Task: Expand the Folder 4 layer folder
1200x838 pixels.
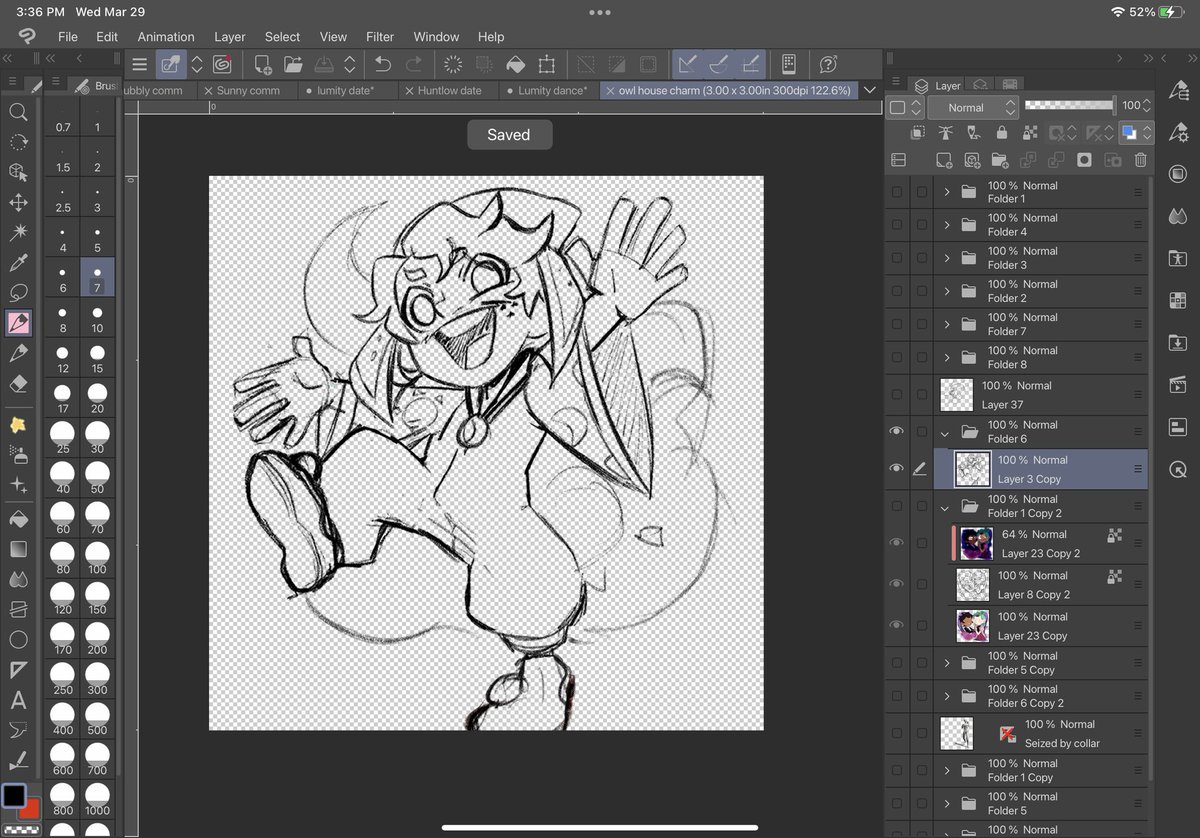Action: coord(946,225)
